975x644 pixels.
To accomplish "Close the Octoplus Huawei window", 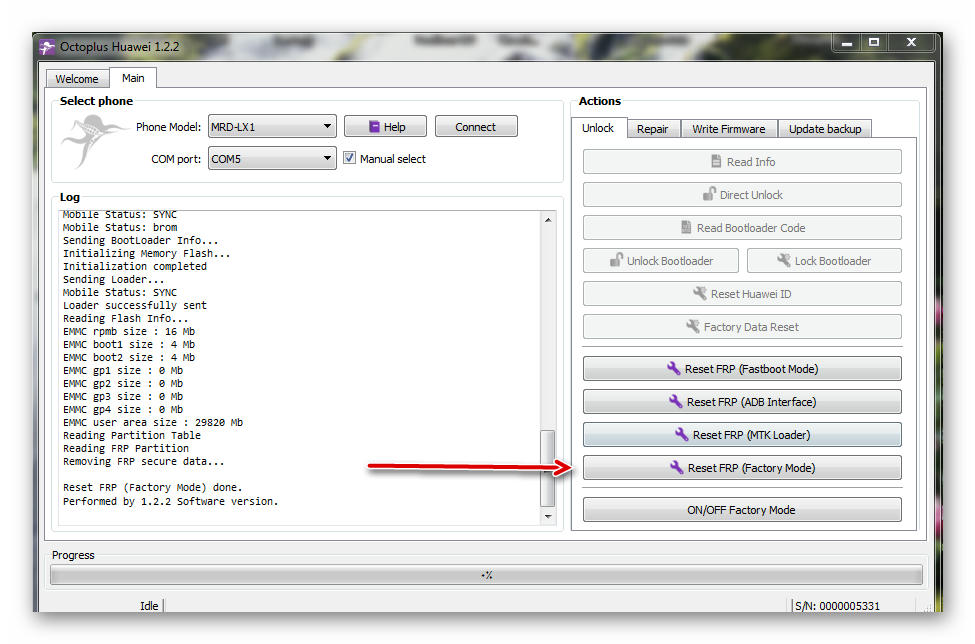I will 911,43.
